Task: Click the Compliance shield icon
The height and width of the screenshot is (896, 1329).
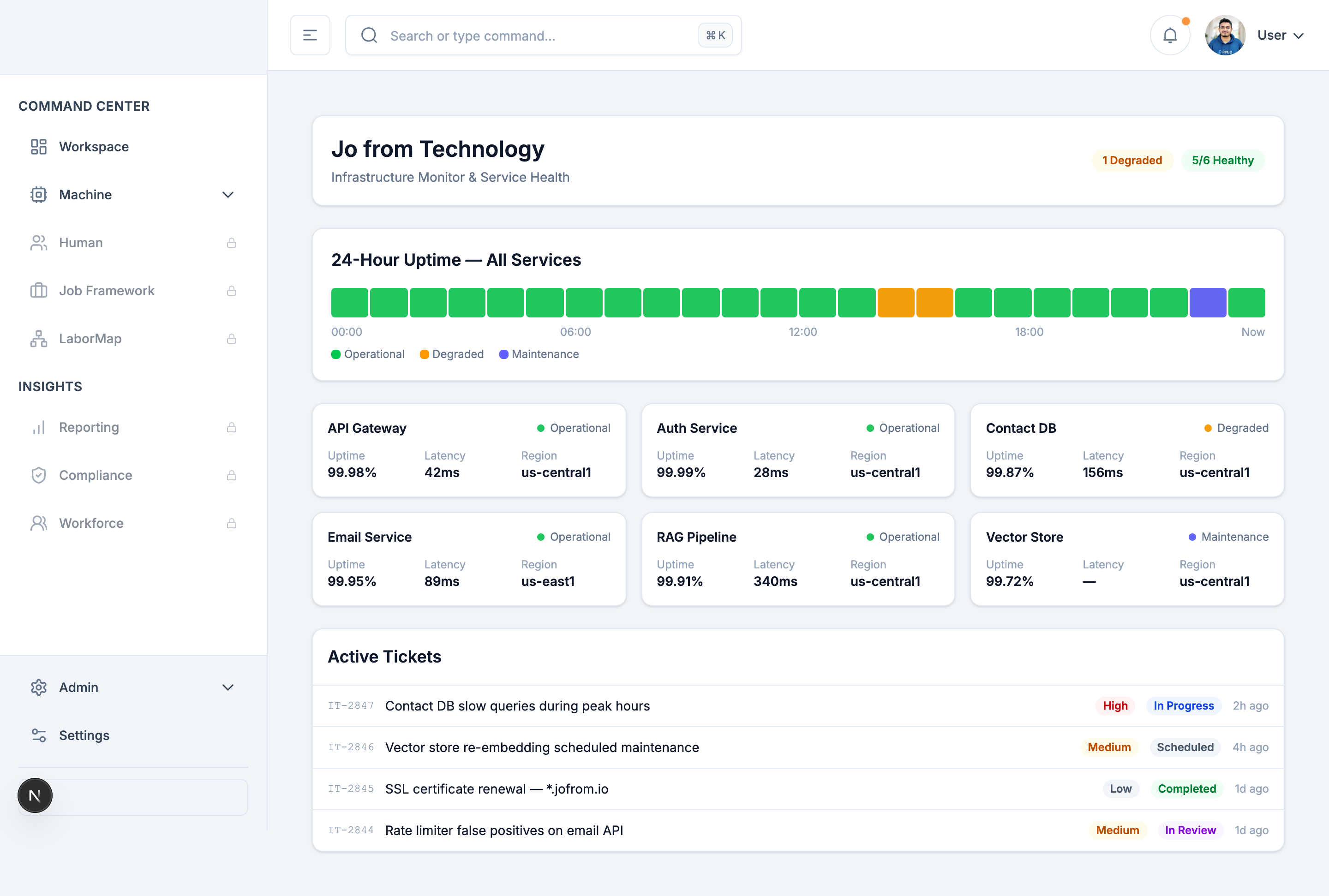Action: 38,475
